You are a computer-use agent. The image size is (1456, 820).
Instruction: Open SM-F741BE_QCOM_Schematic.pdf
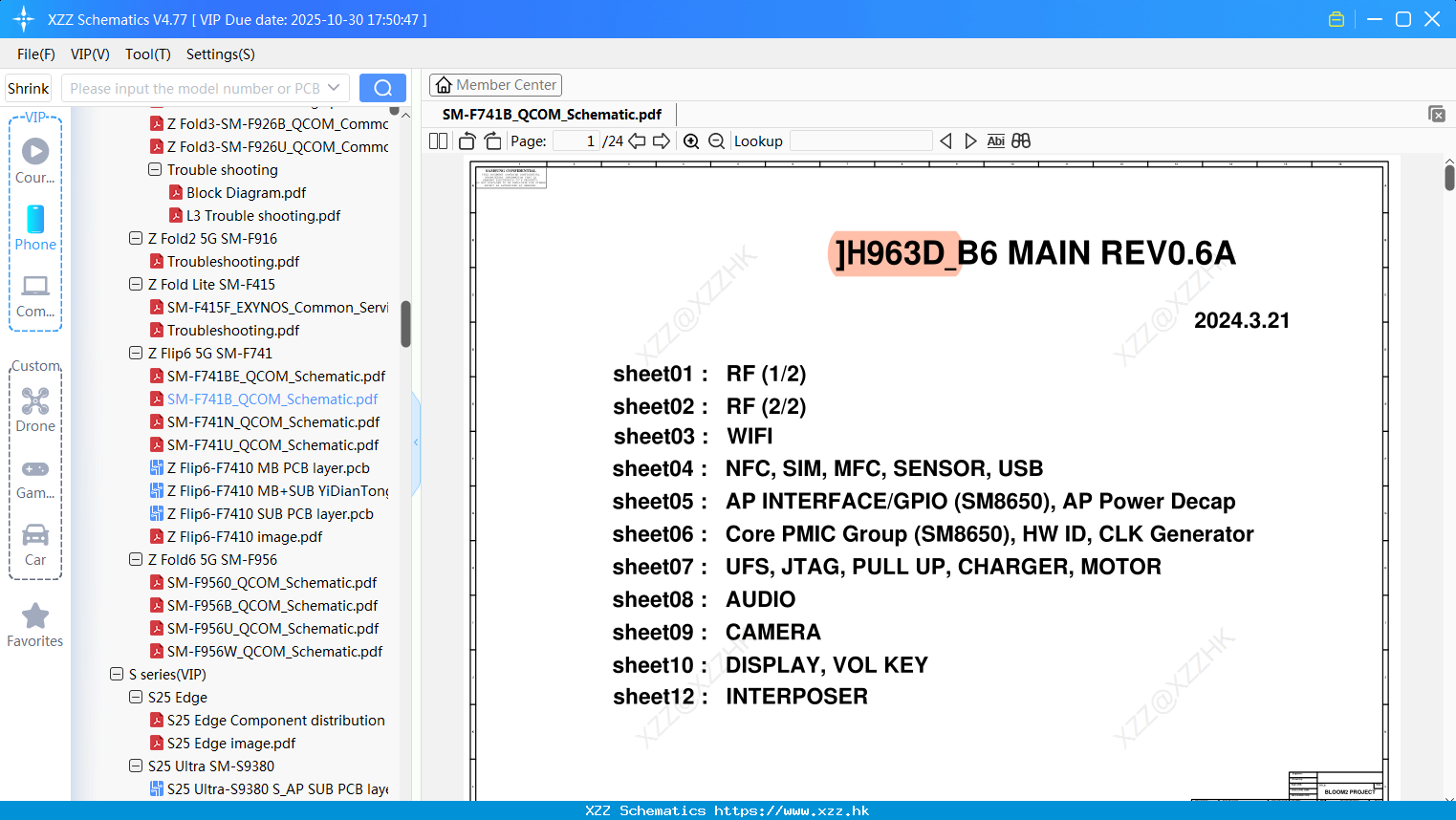click(x=267, y=377)
